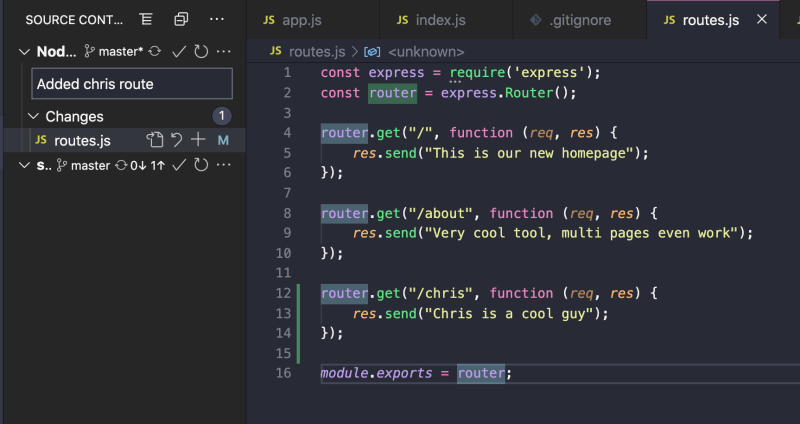Click the 'Nod...' repository name

pyautogui.click(x=56, y=52)
